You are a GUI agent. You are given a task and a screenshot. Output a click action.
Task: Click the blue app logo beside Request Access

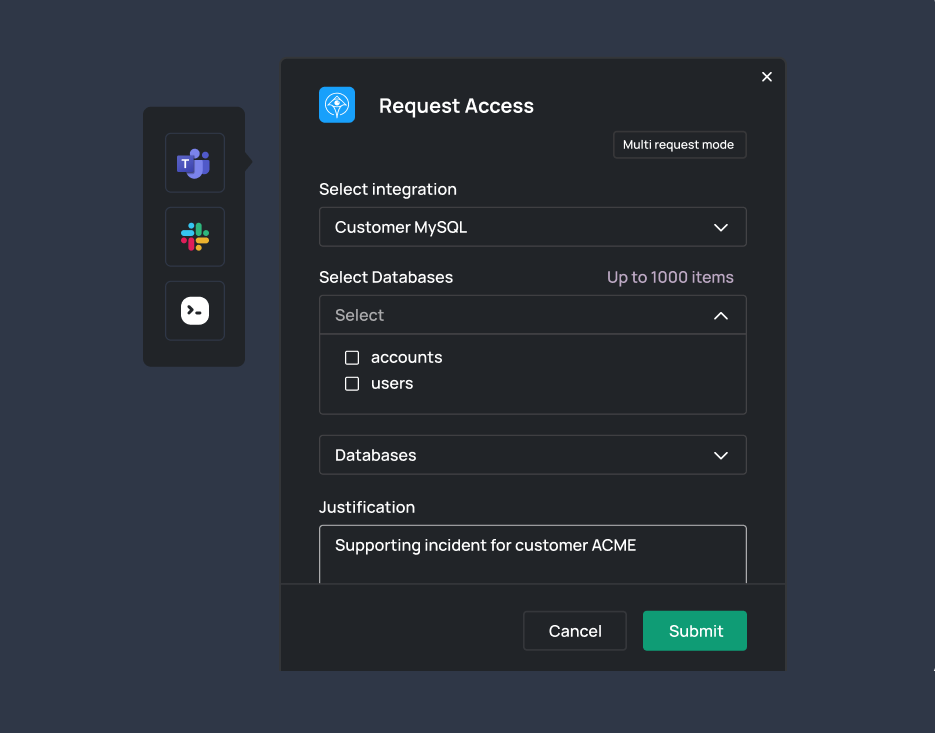click(x=337, y=105)
